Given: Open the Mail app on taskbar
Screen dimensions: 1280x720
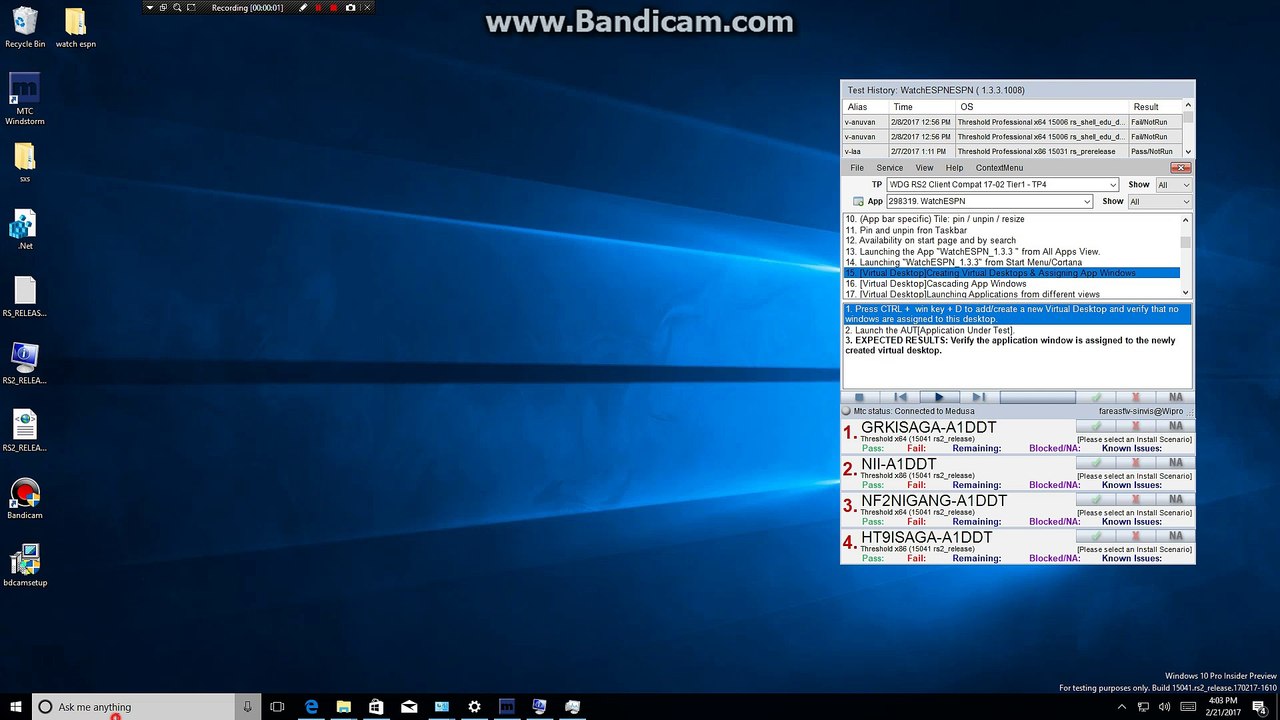Looking at the screenshot, I should pyautogui.click(x=409, y=707).
